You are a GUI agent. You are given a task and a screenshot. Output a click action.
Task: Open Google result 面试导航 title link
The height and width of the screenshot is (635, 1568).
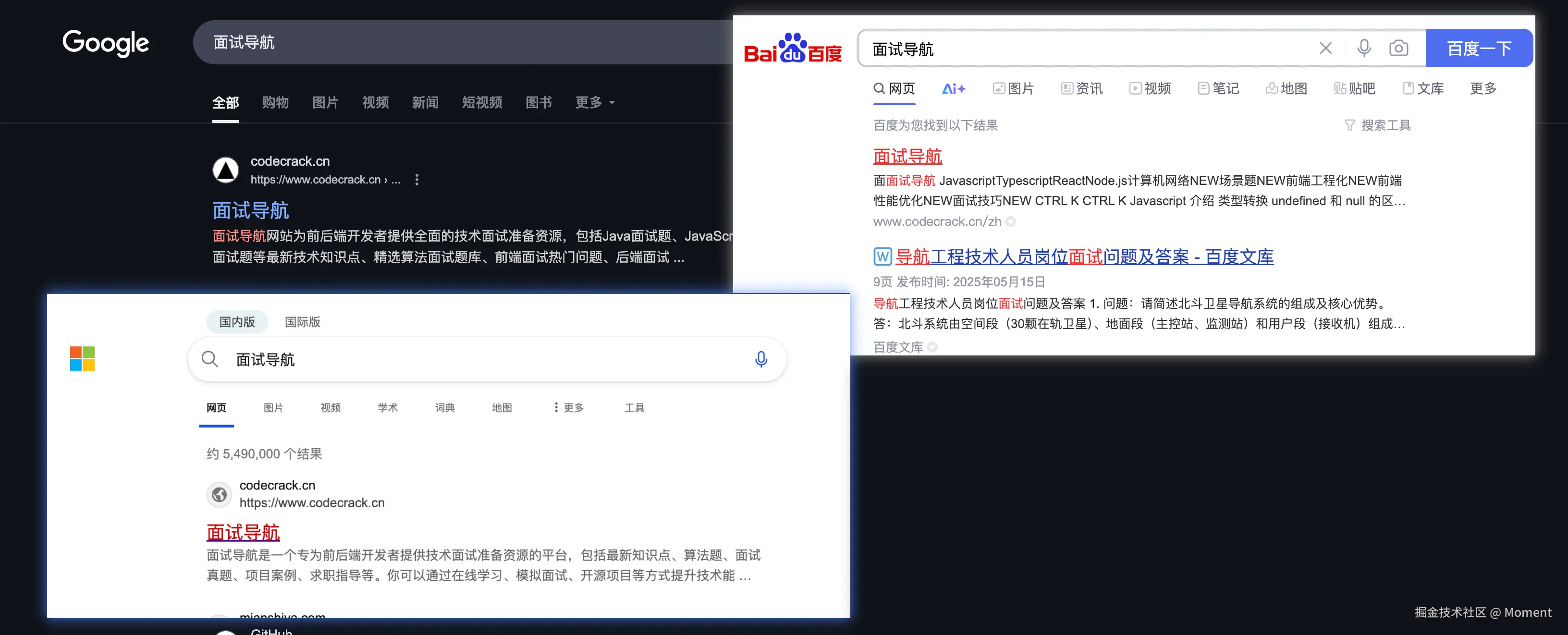pos(250,211)
